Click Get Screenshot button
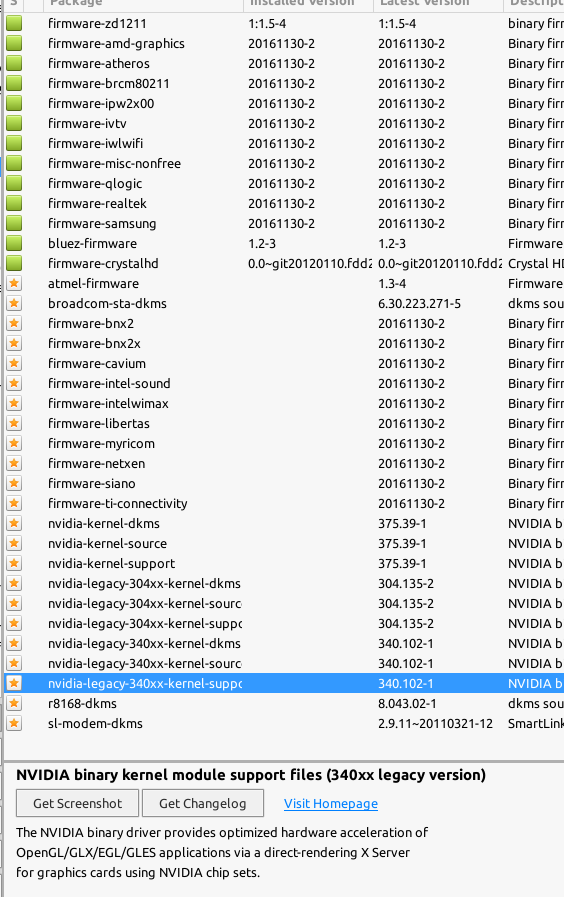 77,803
